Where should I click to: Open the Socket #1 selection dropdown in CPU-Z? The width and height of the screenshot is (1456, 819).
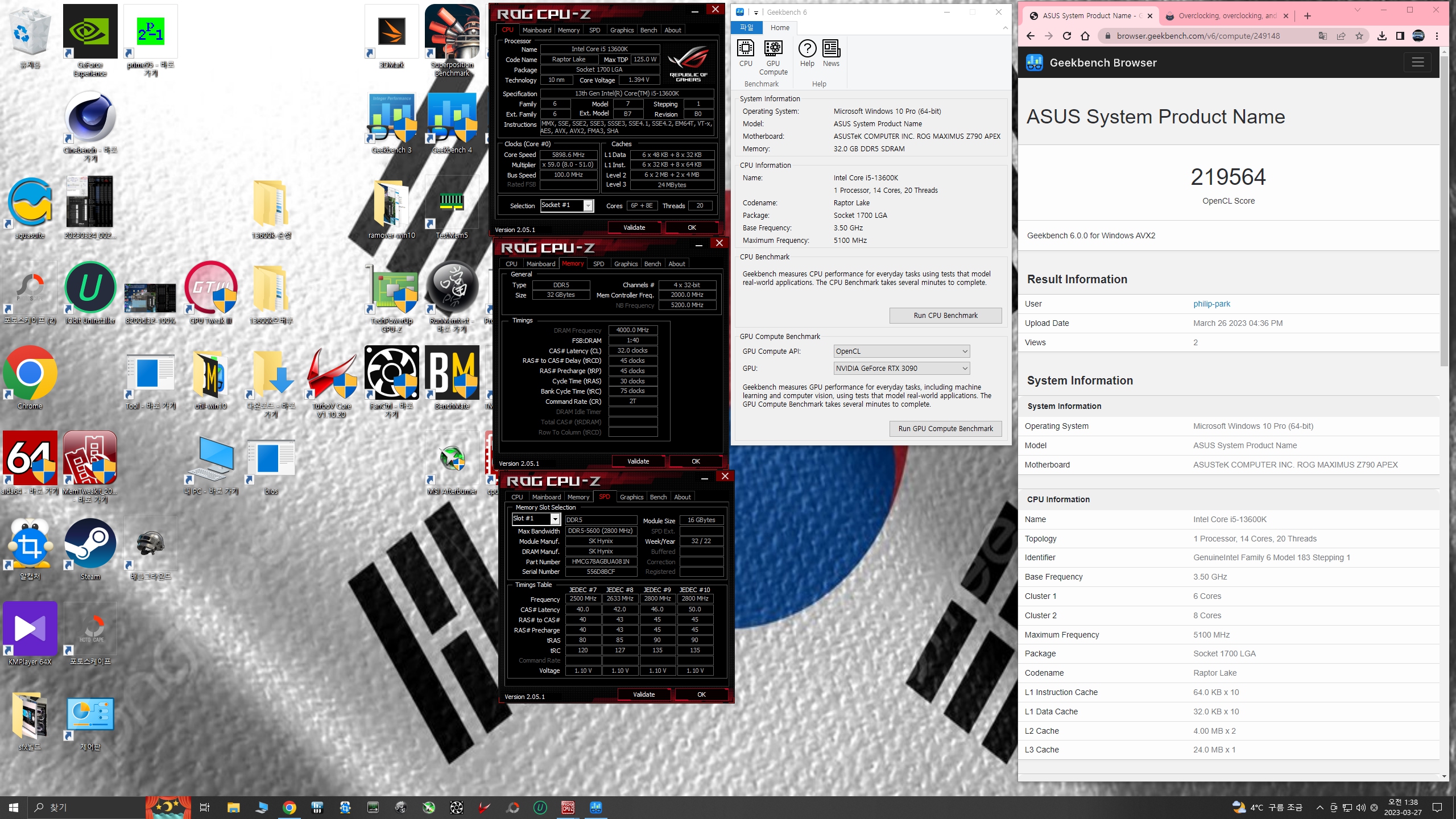coord(566,205)
